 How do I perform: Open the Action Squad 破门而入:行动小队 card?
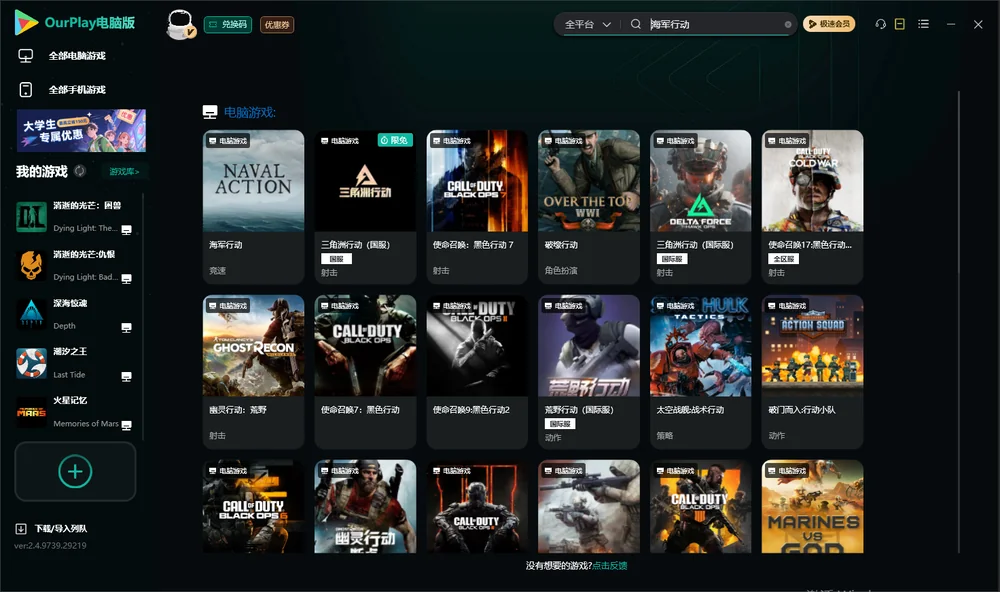click(812, 371)
